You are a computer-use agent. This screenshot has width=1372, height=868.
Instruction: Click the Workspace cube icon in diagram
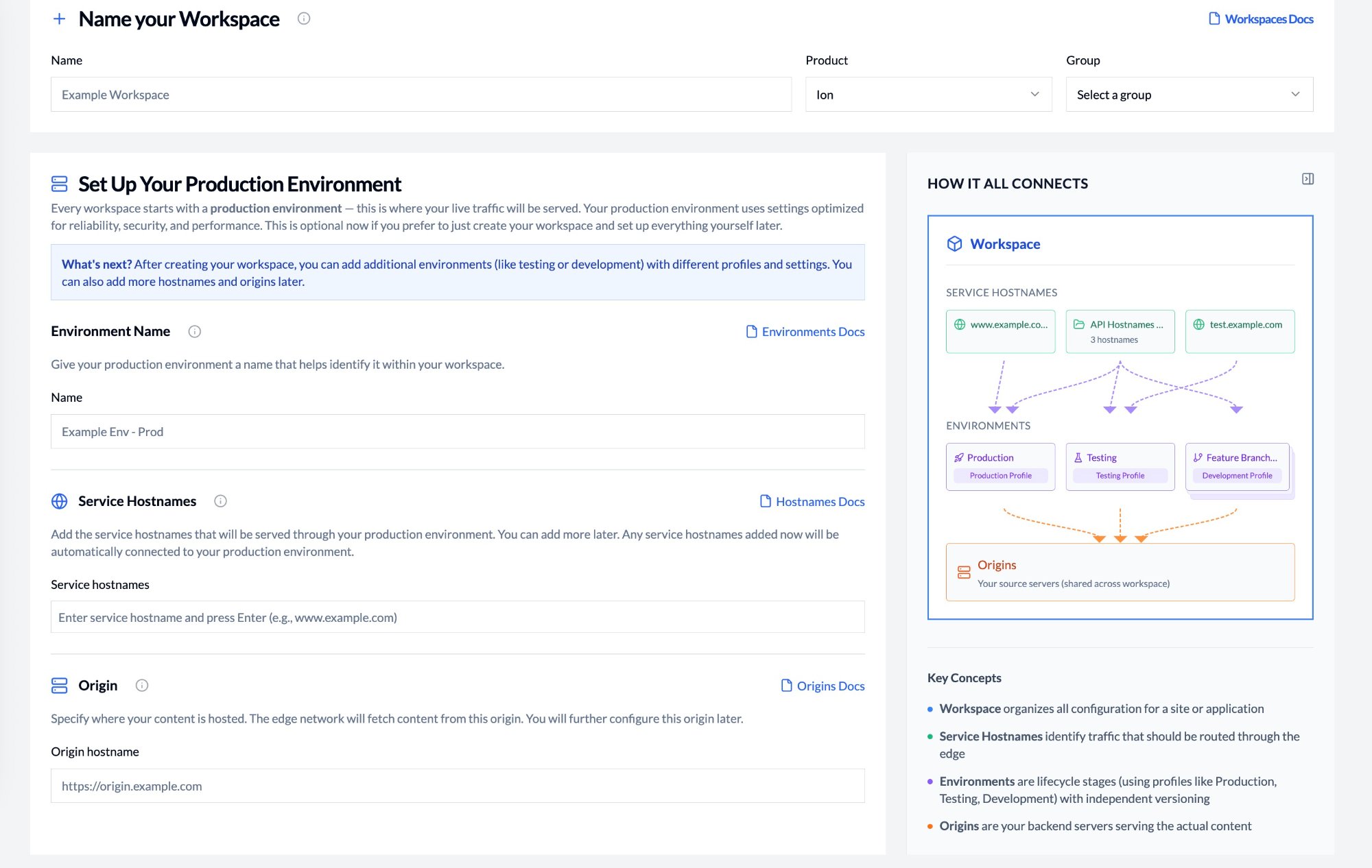954,244
